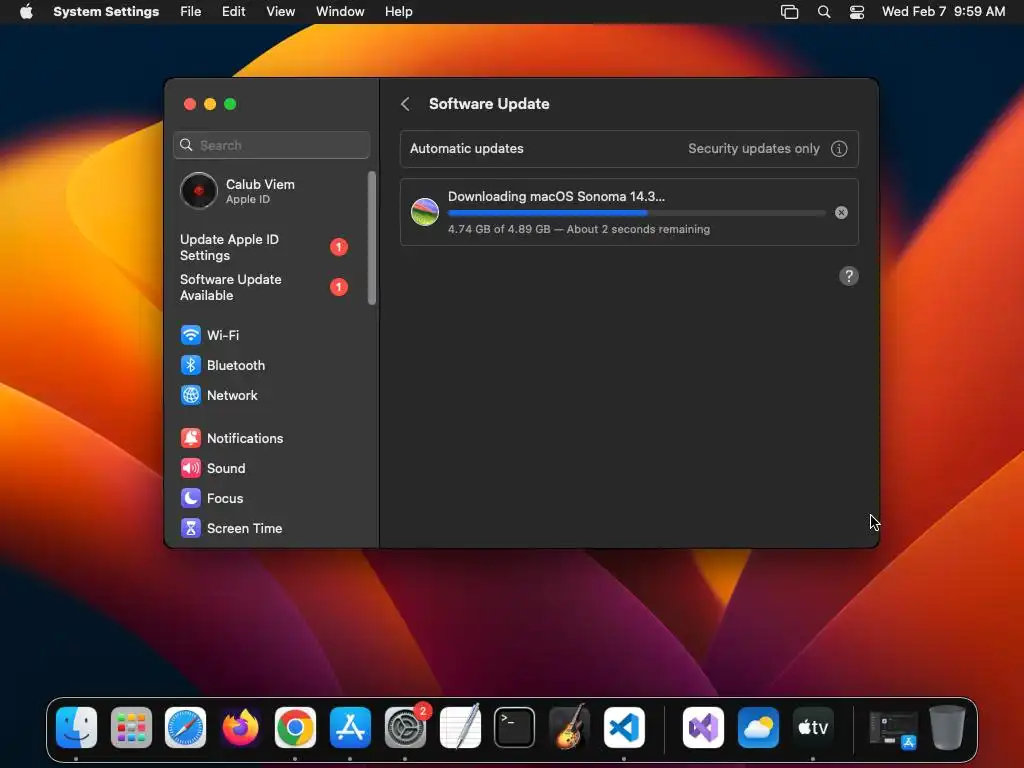Open Visual Studio from the Dock

(703, 727)
